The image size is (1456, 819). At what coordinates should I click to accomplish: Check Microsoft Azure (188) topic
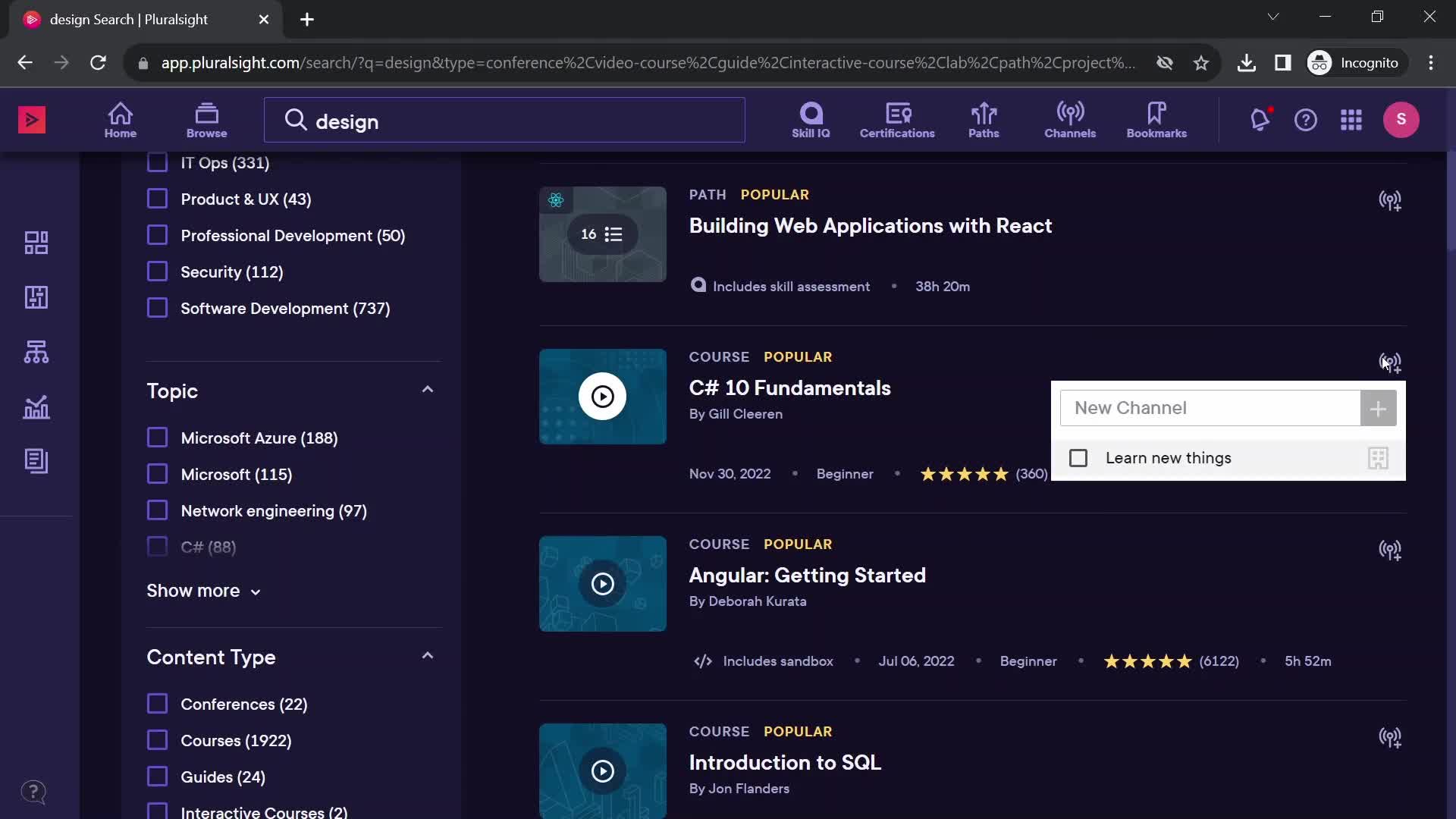[x=157, y=438]
